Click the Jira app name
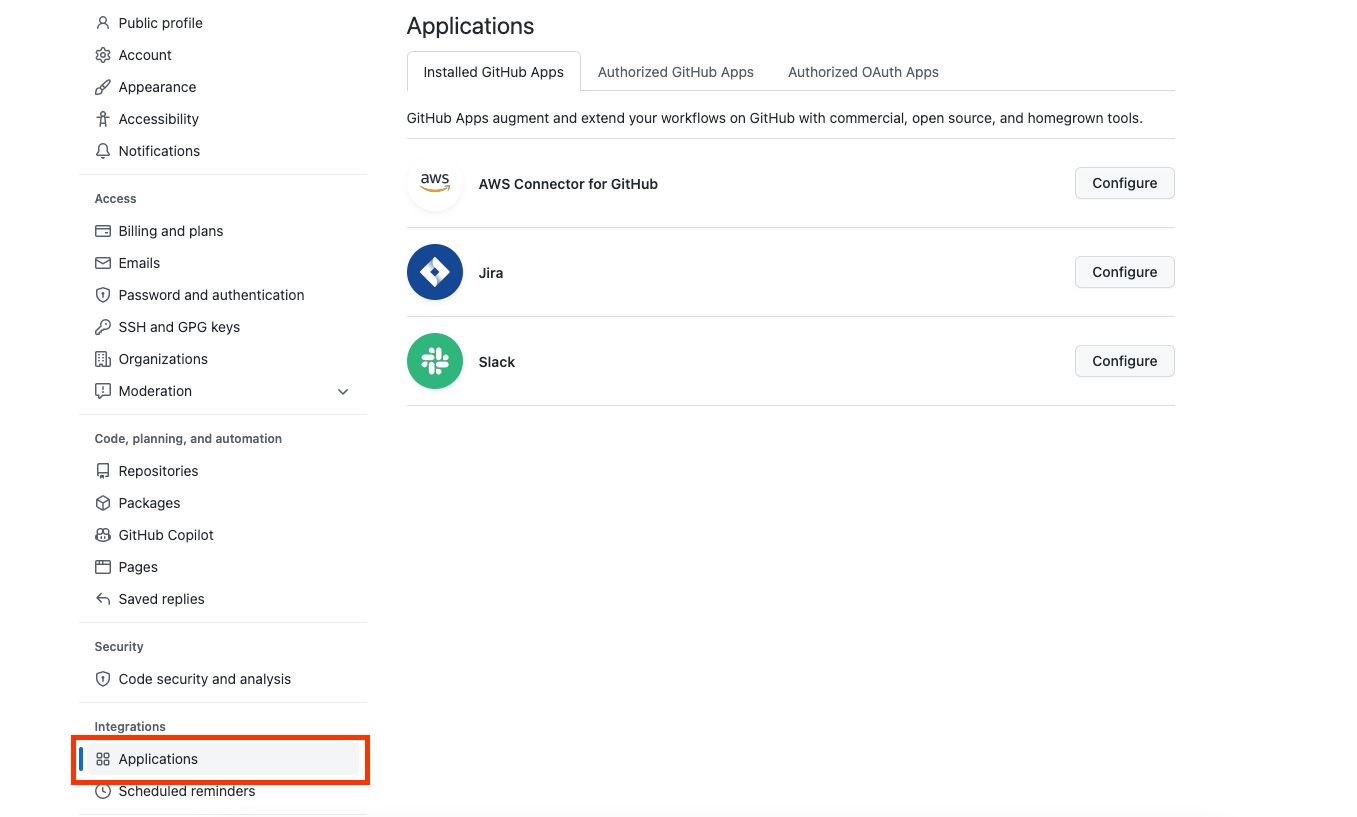The height and width of the screenshot is (817, 1357). 491,273
